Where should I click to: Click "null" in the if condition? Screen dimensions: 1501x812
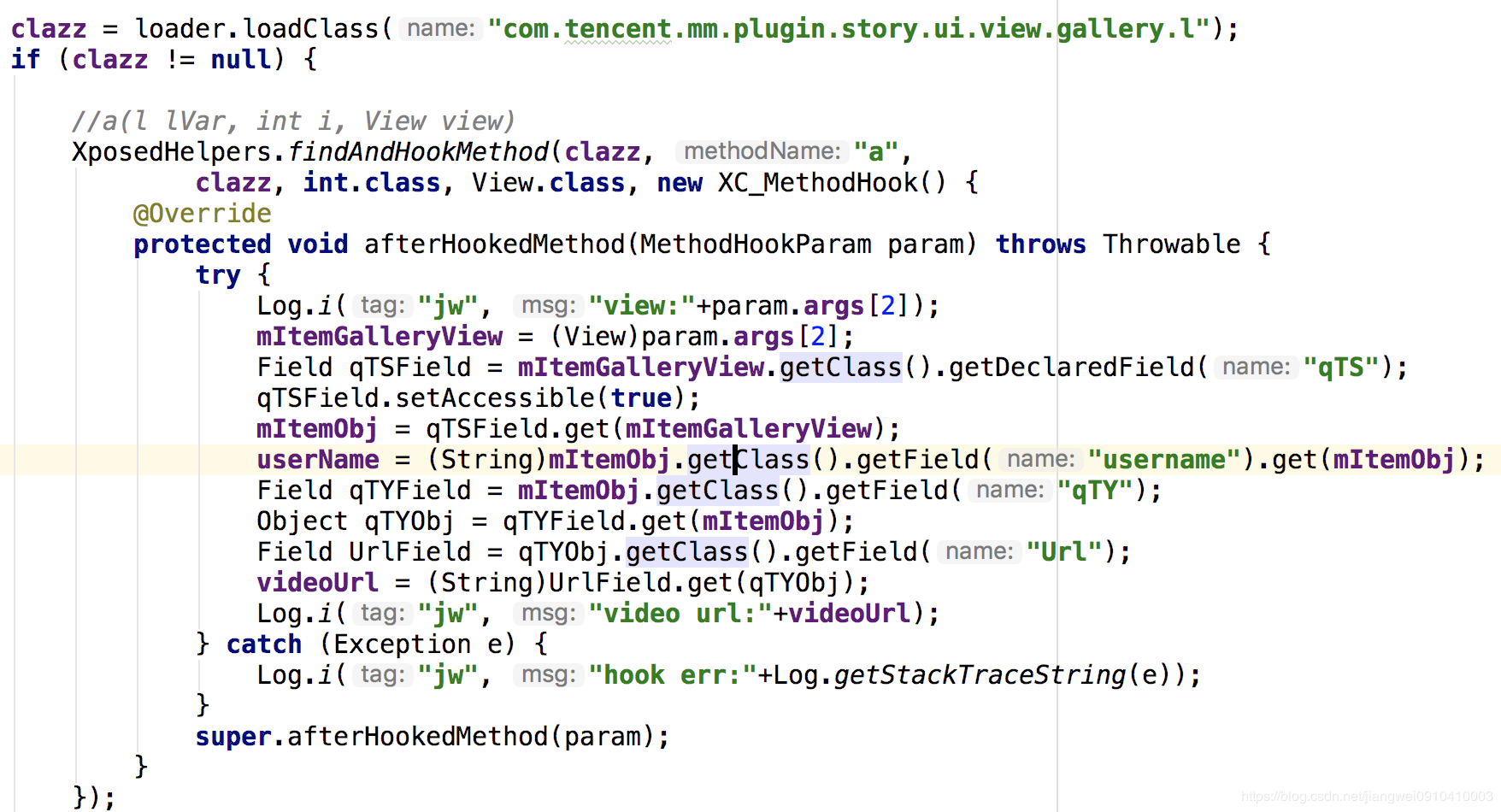point(241,59)
